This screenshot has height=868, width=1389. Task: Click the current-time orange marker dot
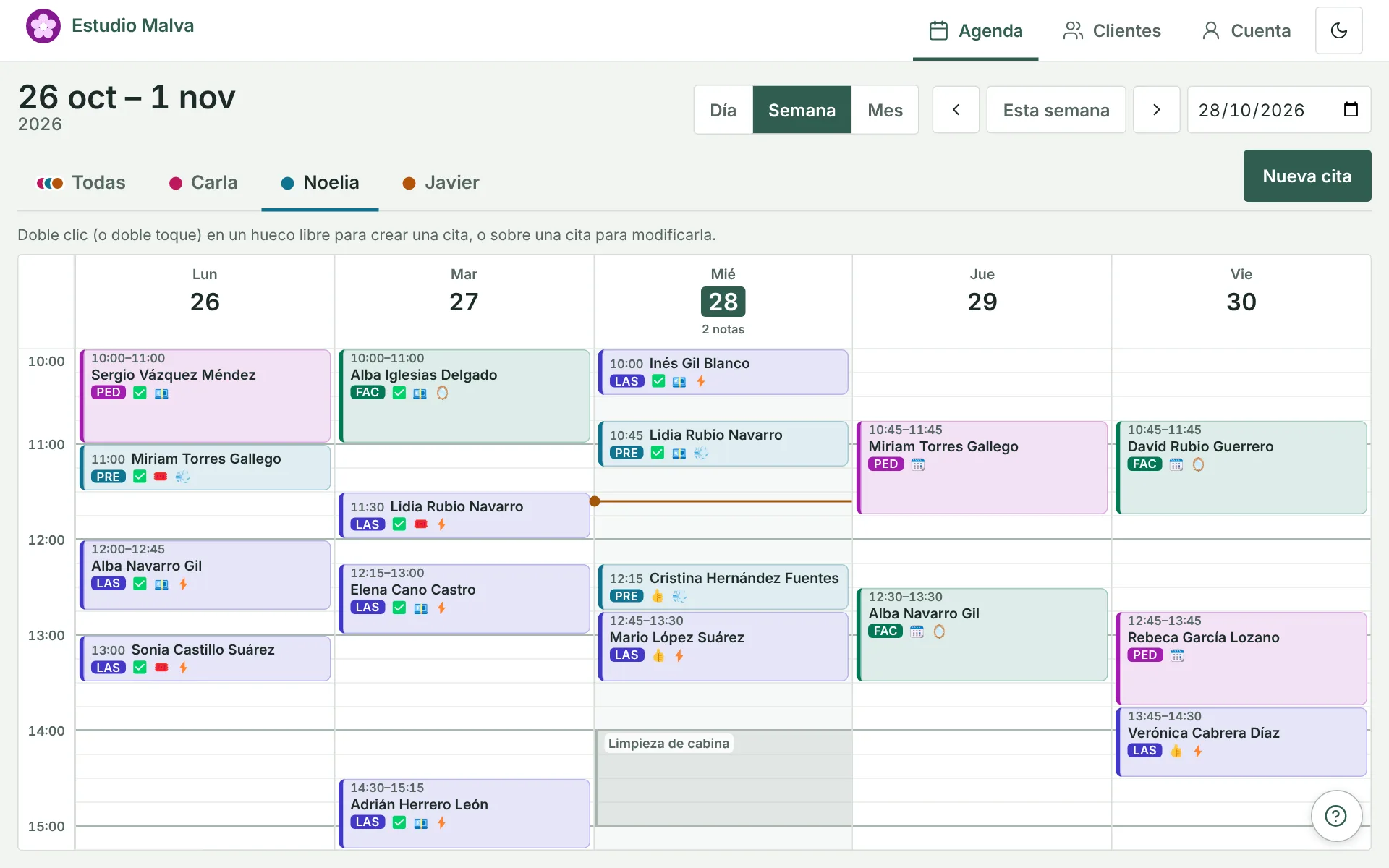(595, 501)
